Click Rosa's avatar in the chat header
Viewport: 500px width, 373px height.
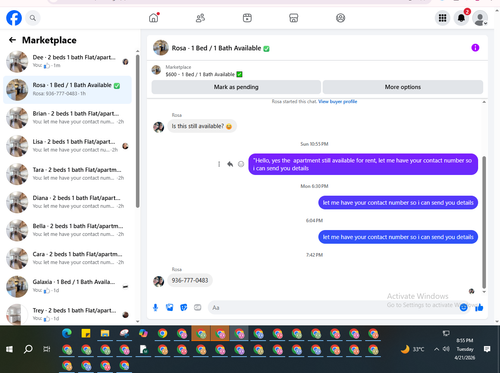pyautogui.click(x=161, y=48)
